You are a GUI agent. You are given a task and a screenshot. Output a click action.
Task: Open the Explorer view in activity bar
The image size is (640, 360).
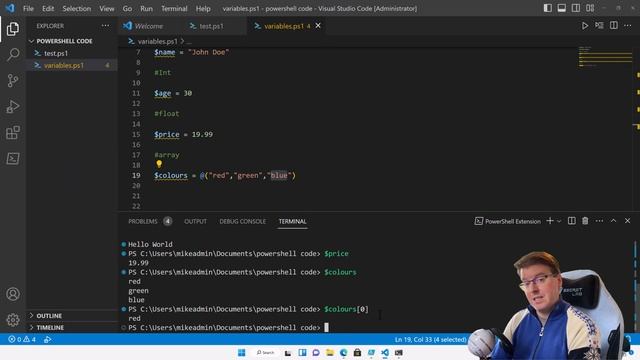(13, 29)
